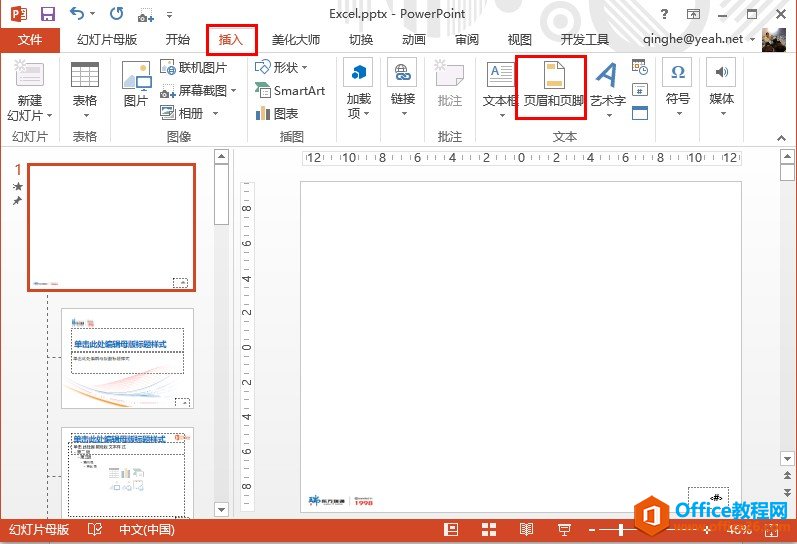Image resolution: width=797 pixels, height=544 pixels.
Task: Insert a 图表 chart
Action: pos(277,113)
